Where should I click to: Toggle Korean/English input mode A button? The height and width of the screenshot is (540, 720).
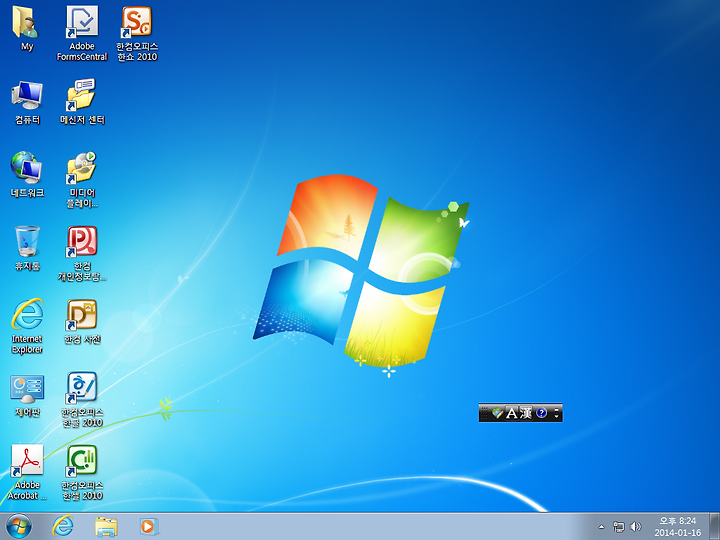coord(511,413)
